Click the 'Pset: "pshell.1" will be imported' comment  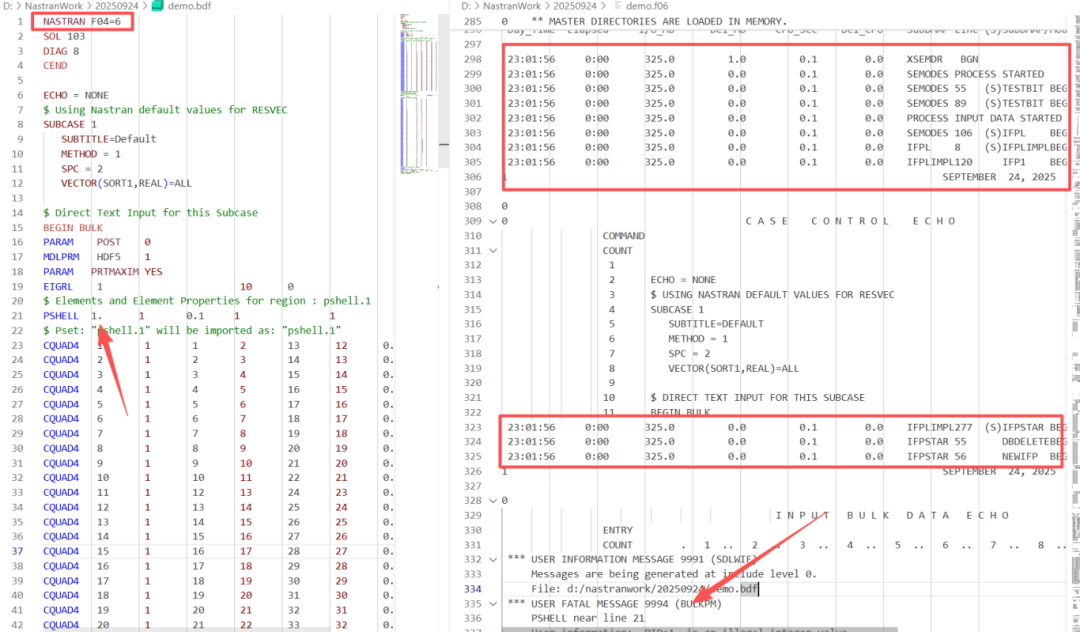pyautogui.click(x=192, y=330)
